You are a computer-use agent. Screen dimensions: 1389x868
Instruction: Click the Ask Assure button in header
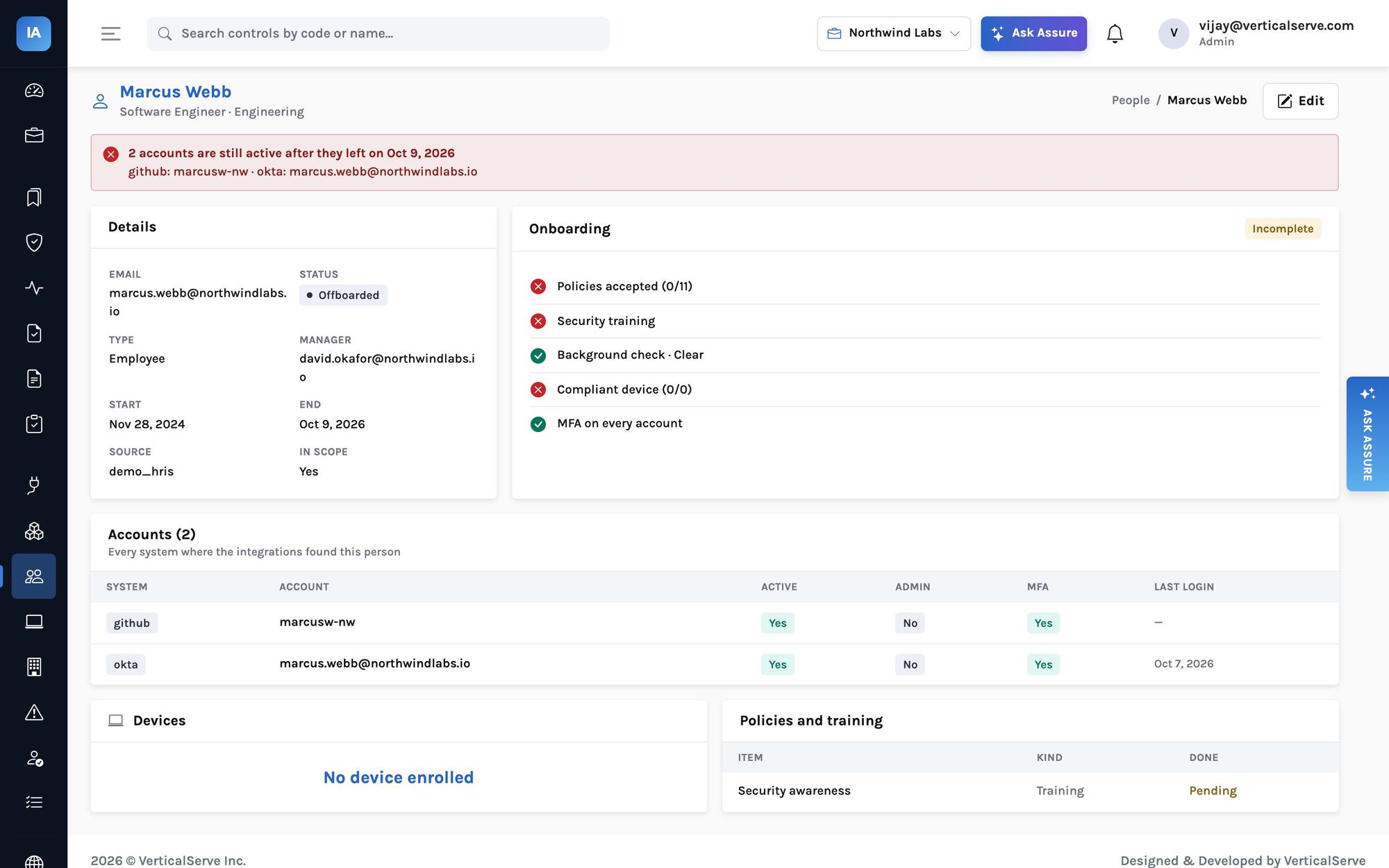(x=1033, y=33)
